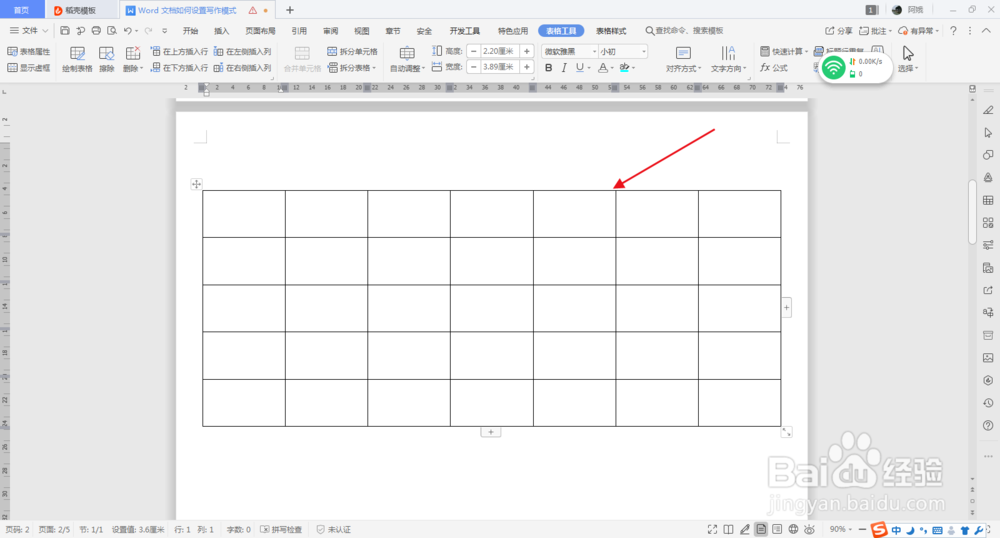Insert a column to the left (在左侧插入列)
The height and width of the screenshot is (538, 1000).
coord(242,52)
